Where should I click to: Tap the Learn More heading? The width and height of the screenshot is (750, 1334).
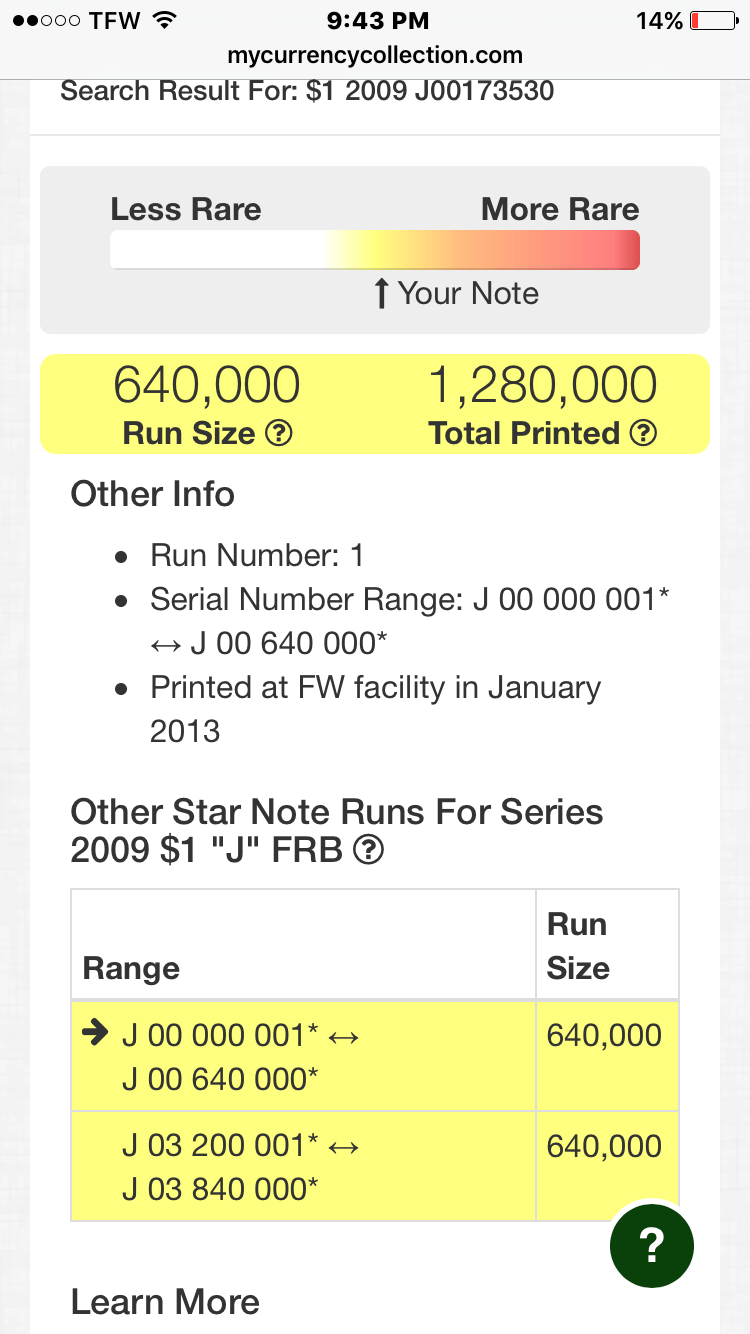click(x=165, y=1302)
